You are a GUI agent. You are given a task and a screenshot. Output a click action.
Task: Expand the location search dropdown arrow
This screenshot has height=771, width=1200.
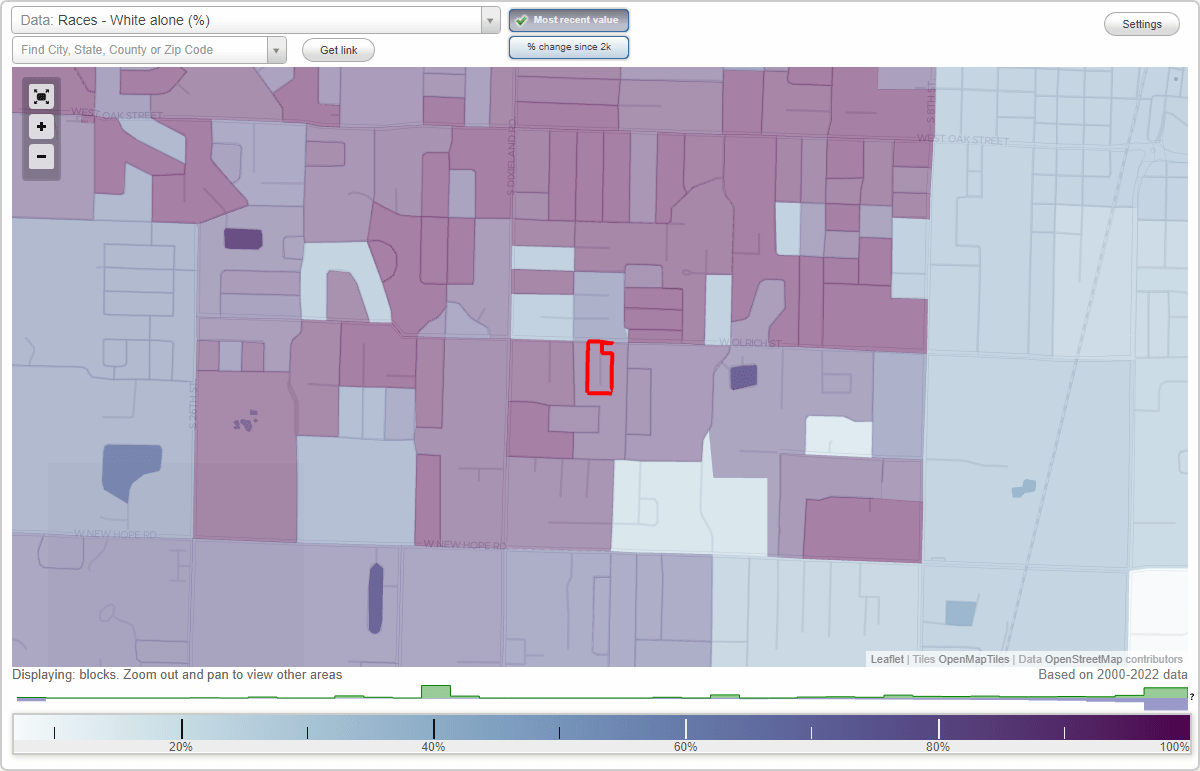coord(277,50)
